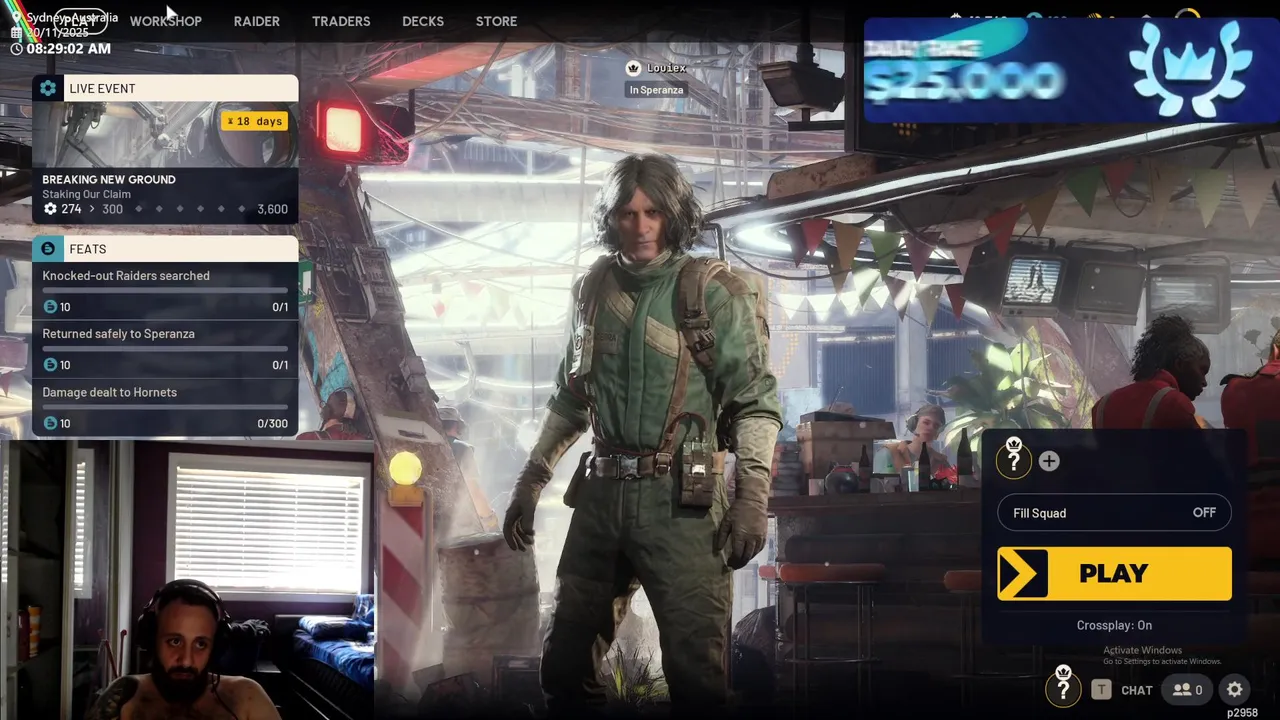Click the 'Staking Our Claim' subtitle
Image resolution: width=1280 pixels, height=720 pixels.
tap(86, 195)
